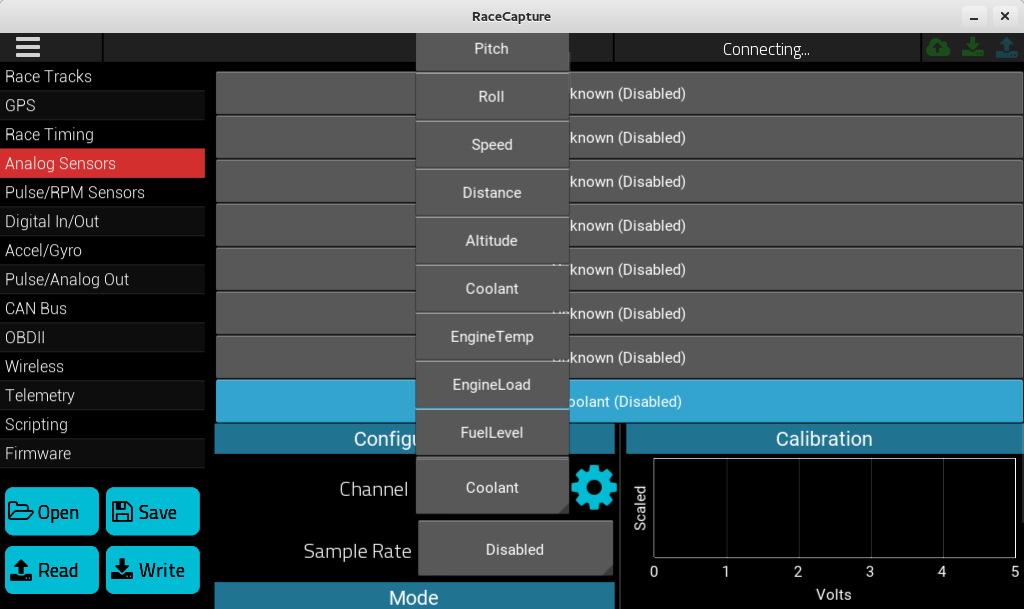Open Pulse/RPM Sensors section
The image size is (1024, 609).
(x=103, y=193)
